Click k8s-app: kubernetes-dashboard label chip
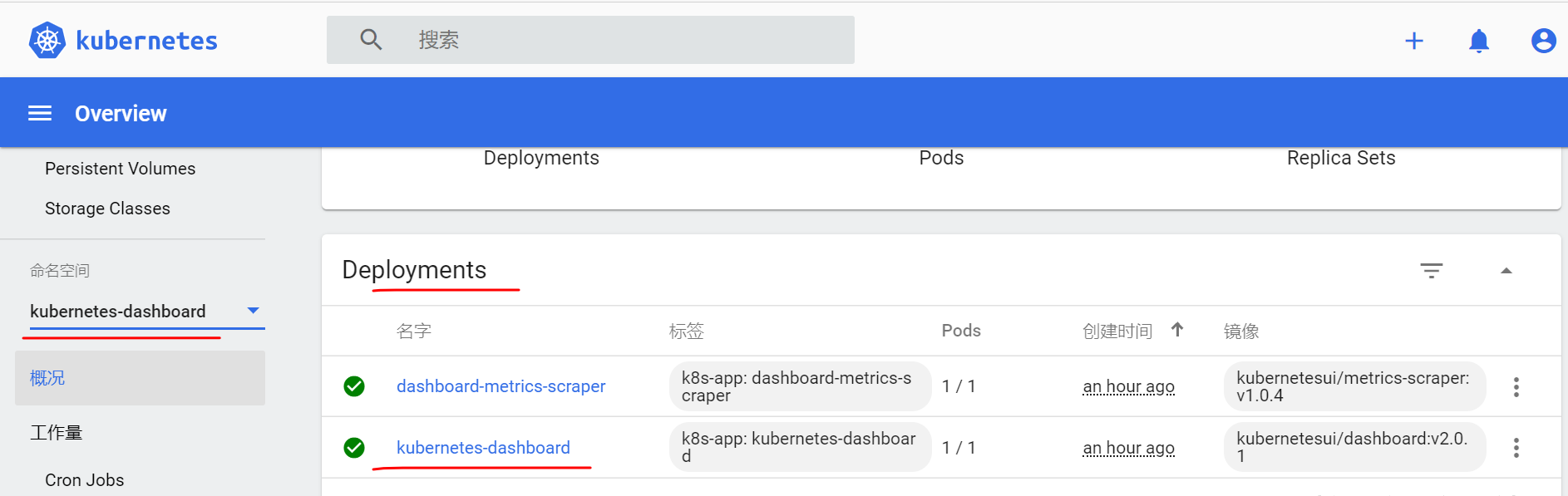The width and height of the screenshot is (1568, 496). point(800,447)
